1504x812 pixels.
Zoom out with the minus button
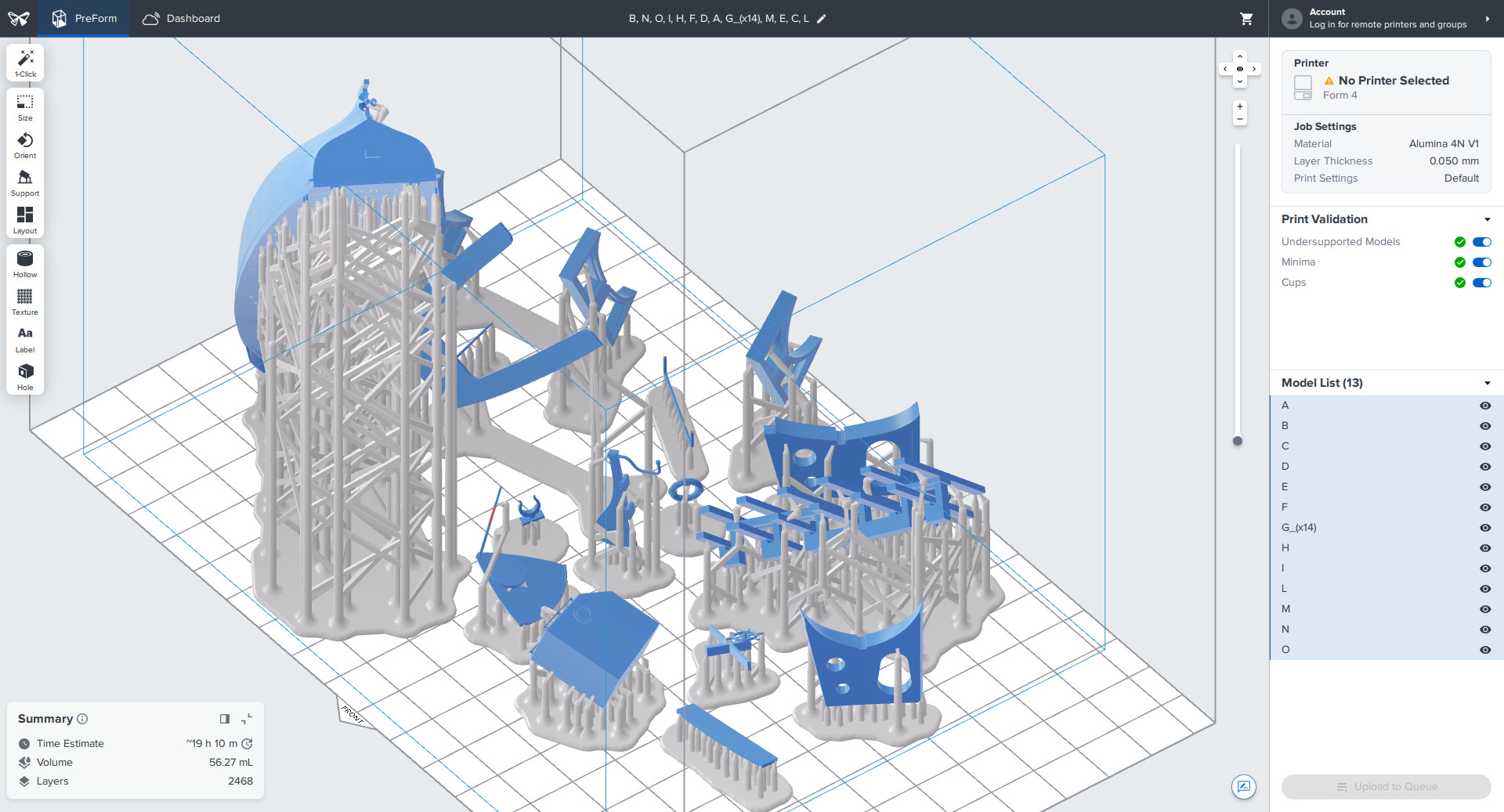(1240, 119)
